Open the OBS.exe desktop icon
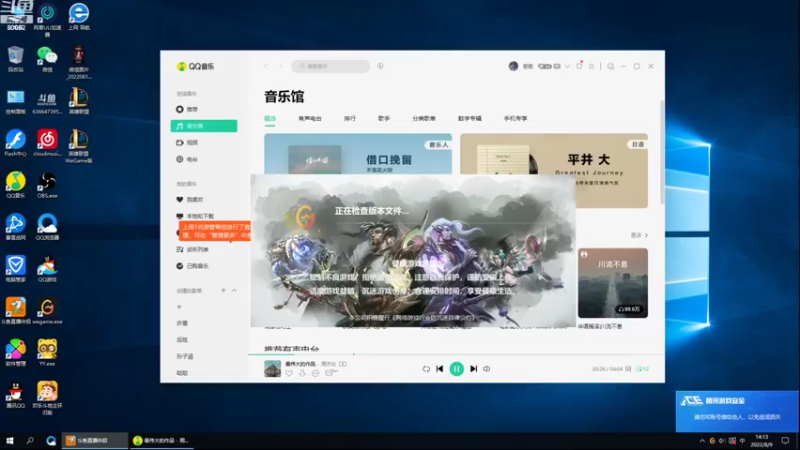 (x=47, y=186)
